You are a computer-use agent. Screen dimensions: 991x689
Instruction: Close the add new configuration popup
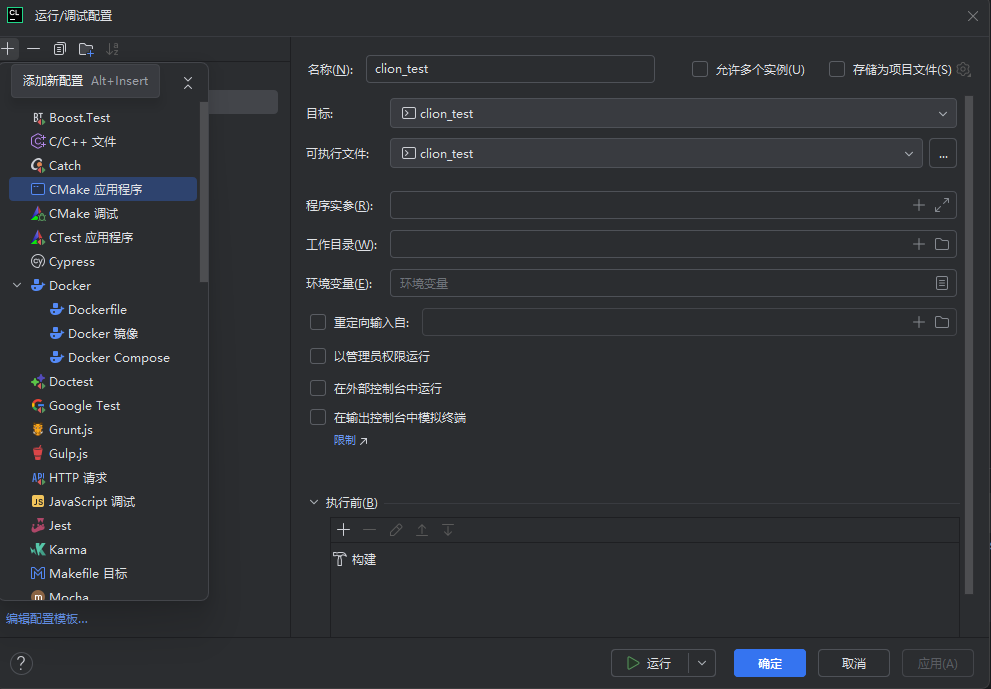[188, 83]
